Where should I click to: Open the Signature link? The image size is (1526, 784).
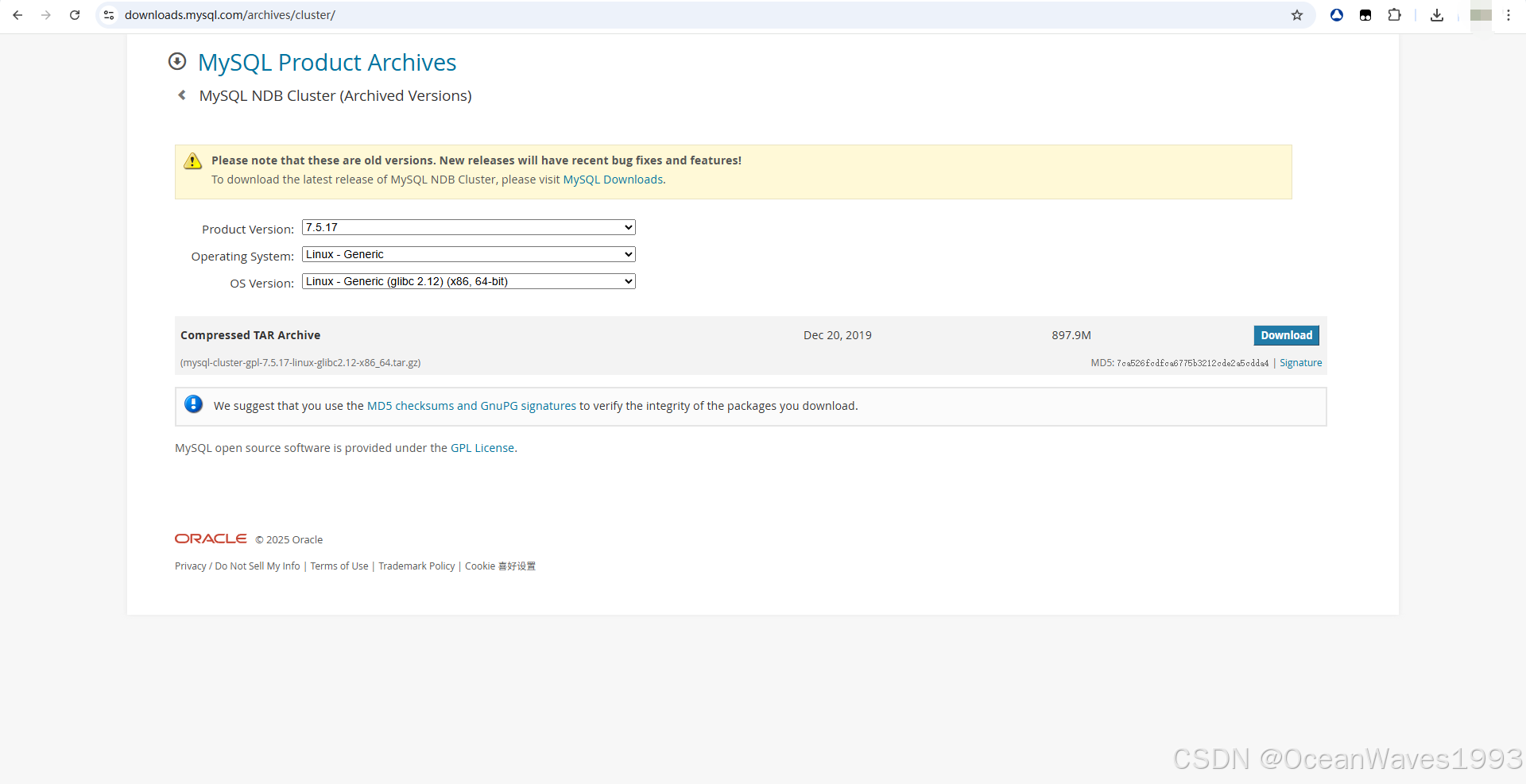[x=1300, y=363]
